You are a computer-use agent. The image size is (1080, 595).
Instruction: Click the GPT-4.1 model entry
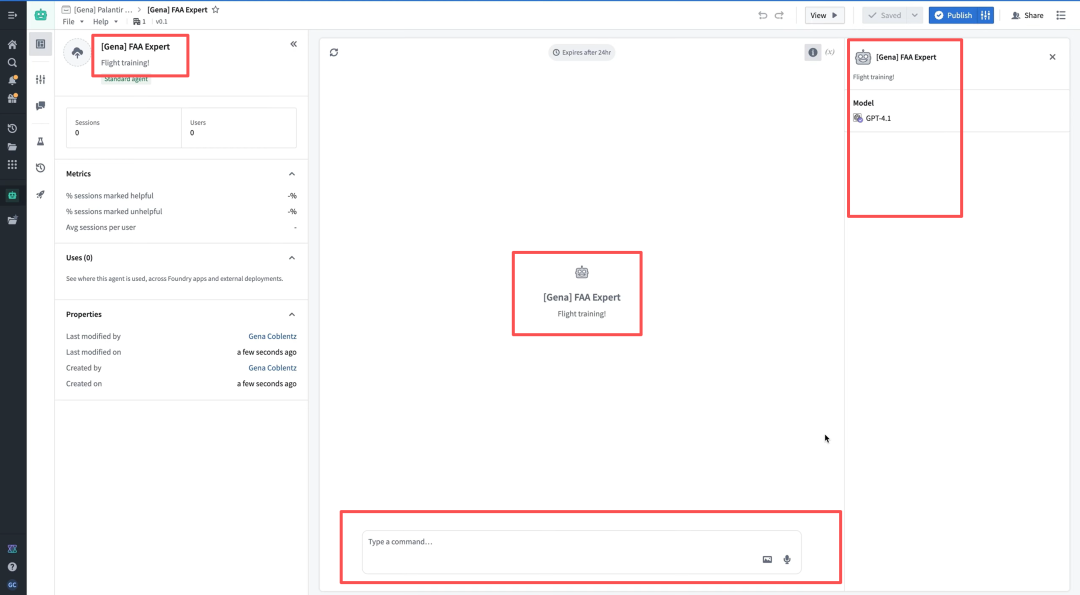pos(872,118)
